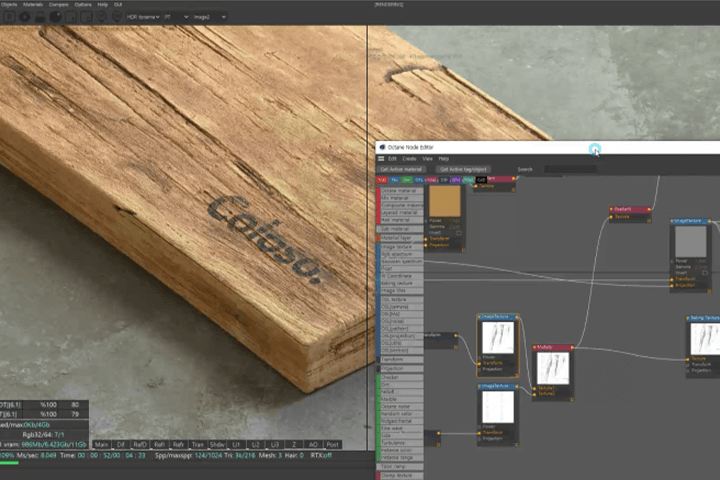Image resolution: width=720 pixels, height=480 pixels.
Task: Open the PT kernel dropdown
Action: pyautogui.click(x=176, y=17)
